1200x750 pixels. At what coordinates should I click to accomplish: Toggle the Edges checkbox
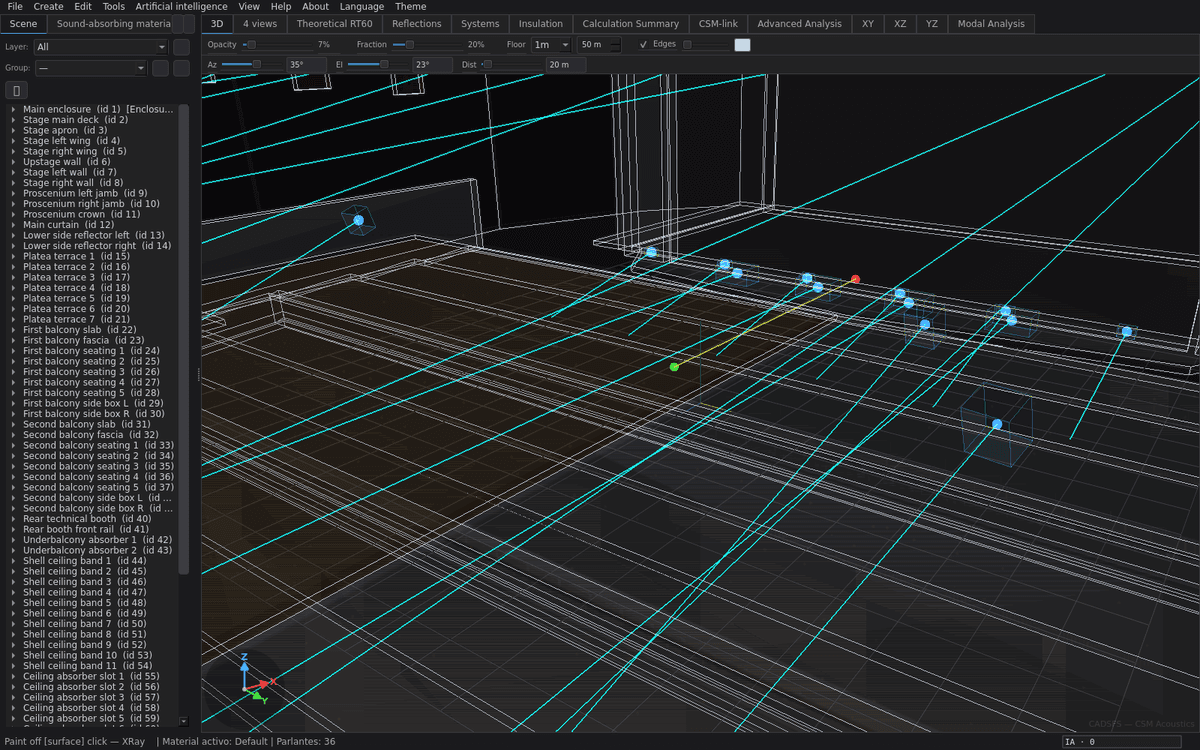643,45
